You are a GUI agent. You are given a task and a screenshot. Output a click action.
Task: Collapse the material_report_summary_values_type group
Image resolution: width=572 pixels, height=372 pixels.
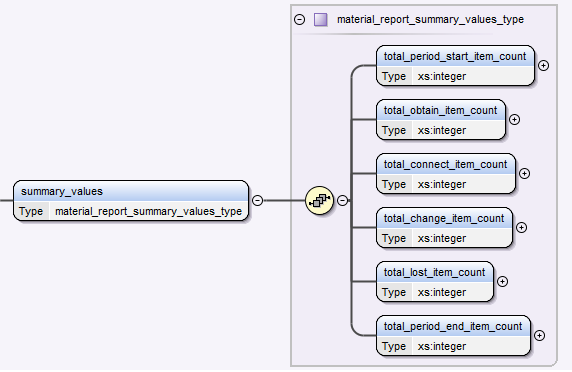coord(299,19)
